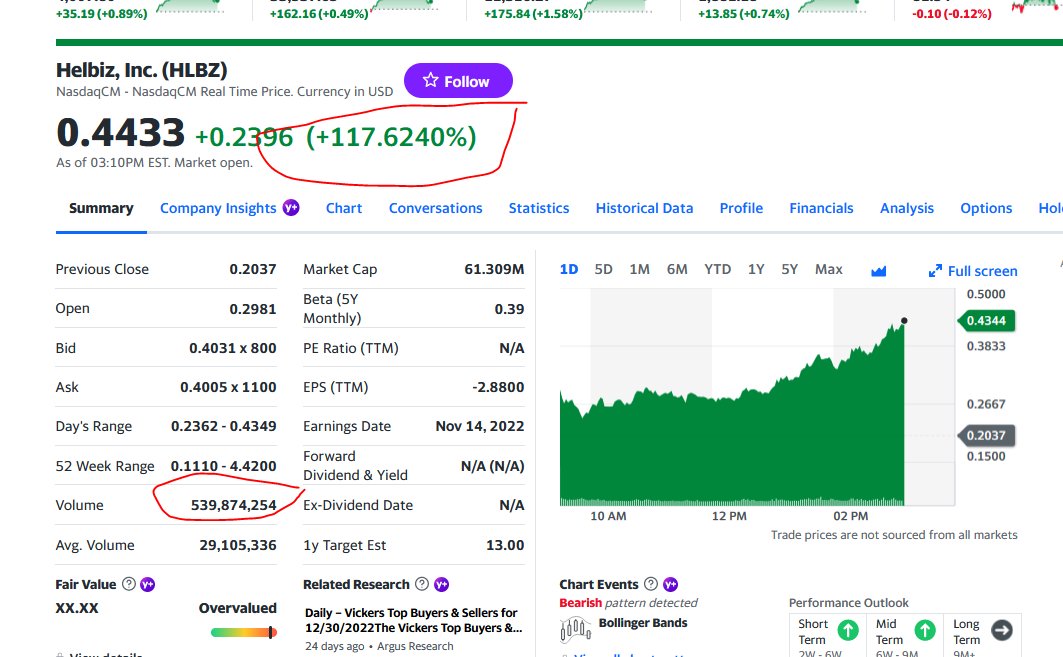Click the Mid Term green up arrow
Image resolution: width=1063 pixels, height=657 pixels.
click(x=925, y=631)
